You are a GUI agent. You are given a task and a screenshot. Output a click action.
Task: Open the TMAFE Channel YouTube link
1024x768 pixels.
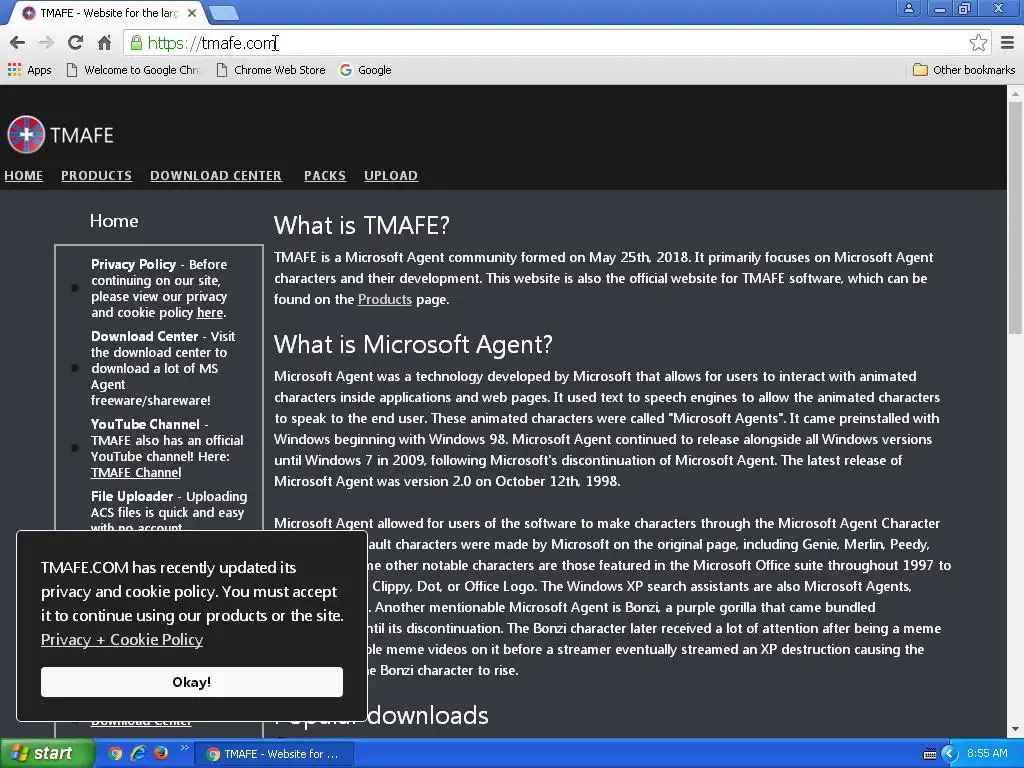pos(136,473)
